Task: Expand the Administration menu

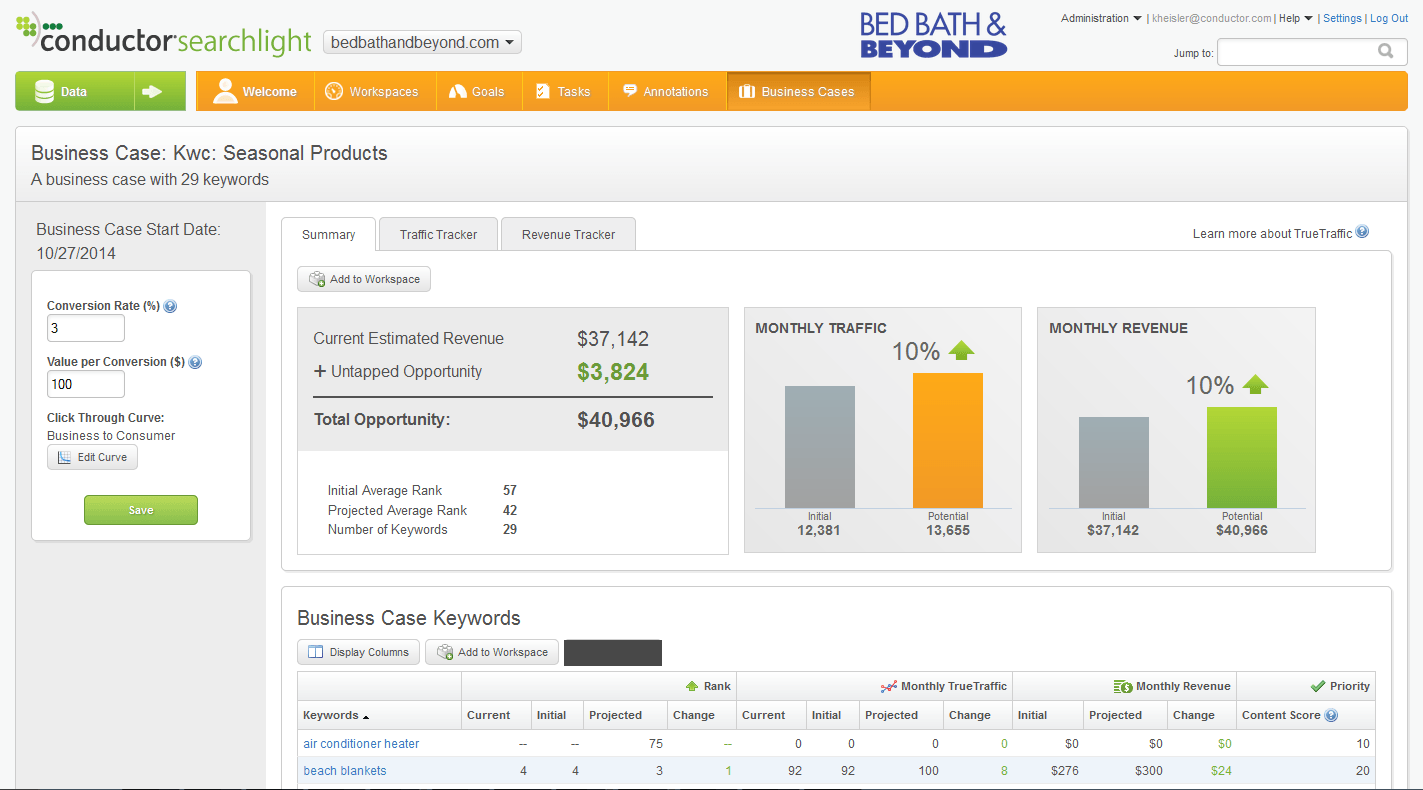Action: (x=1101, y=18)
